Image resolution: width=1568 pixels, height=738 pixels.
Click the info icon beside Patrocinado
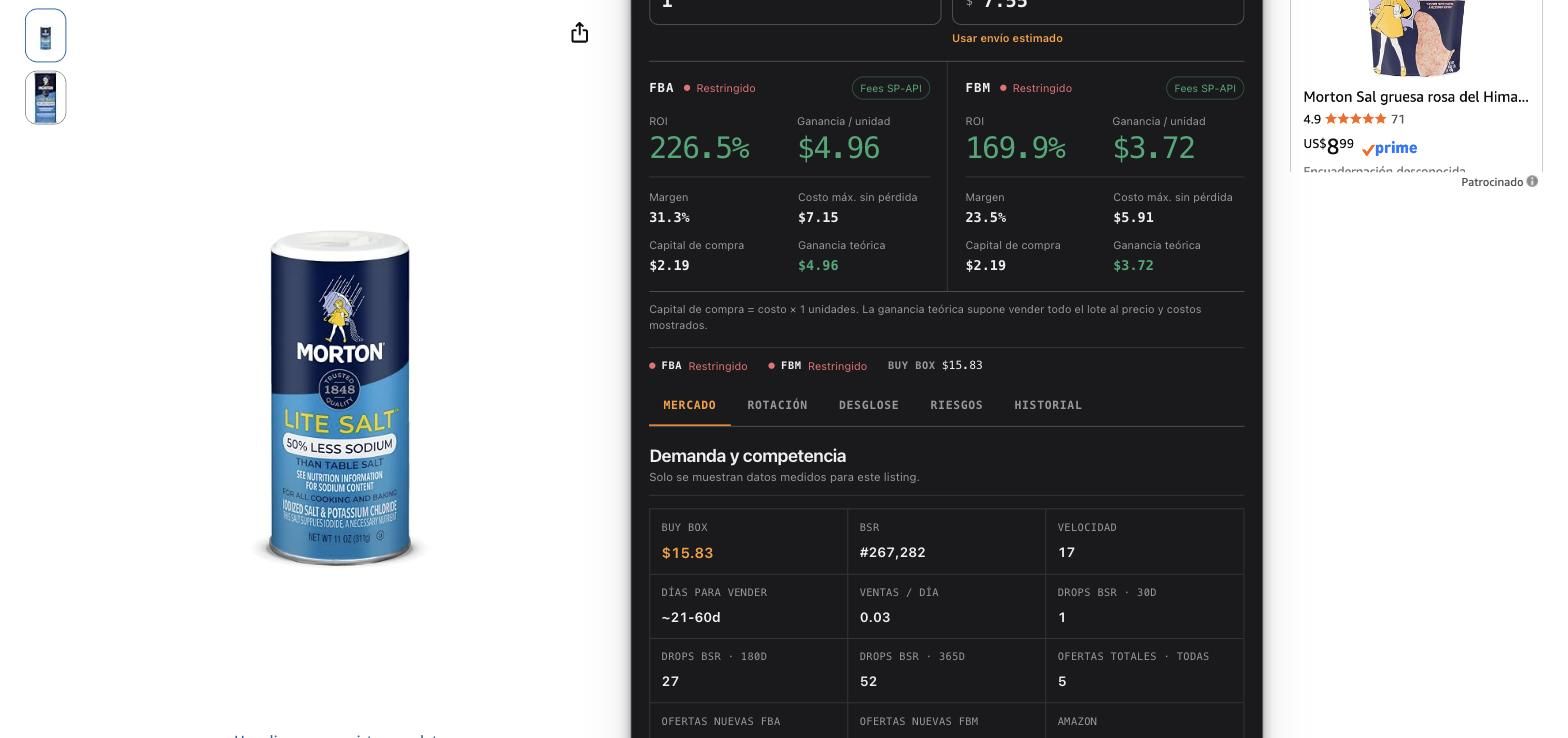click(x=1532, y=182)
